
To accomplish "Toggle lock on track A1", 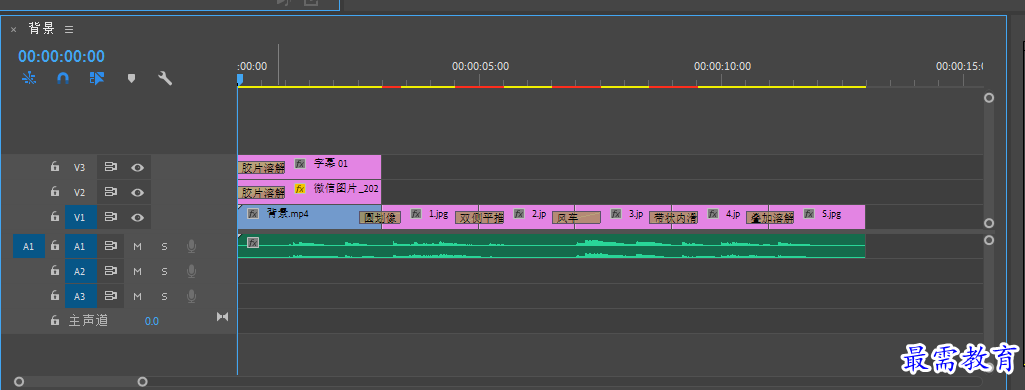I will click(x=56, y=246).
